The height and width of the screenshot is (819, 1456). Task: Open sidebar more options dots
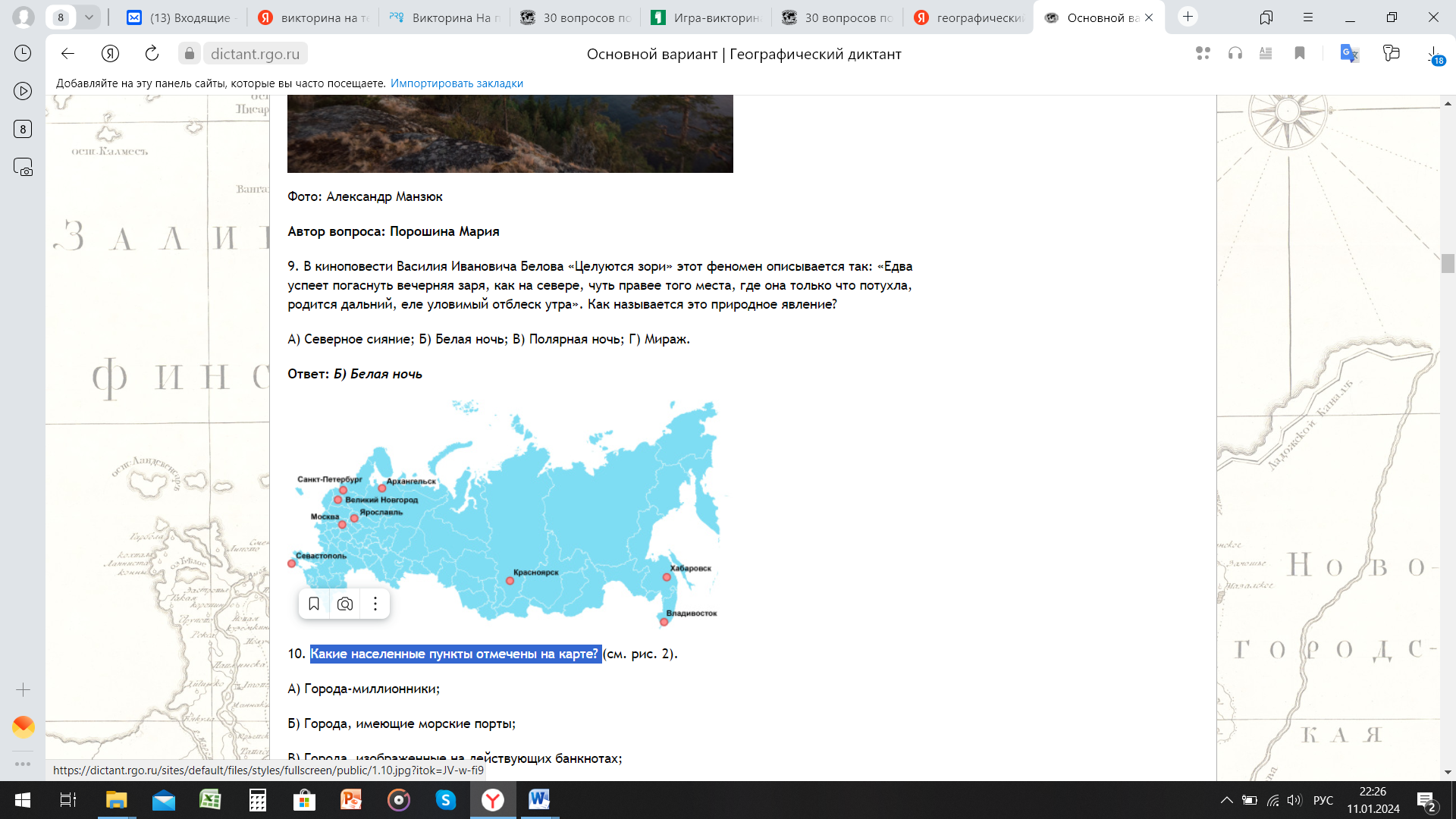pyautogui.click(x=23, y=764)
